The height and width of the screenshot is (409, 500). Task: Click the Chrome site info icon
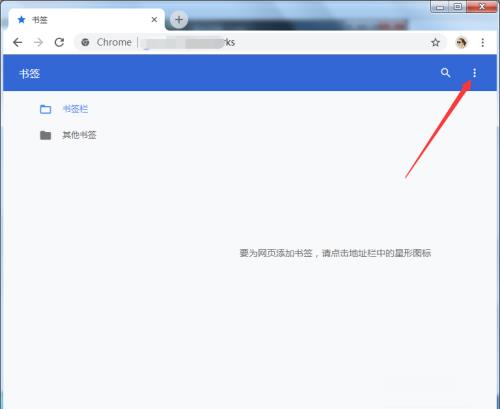85,42
